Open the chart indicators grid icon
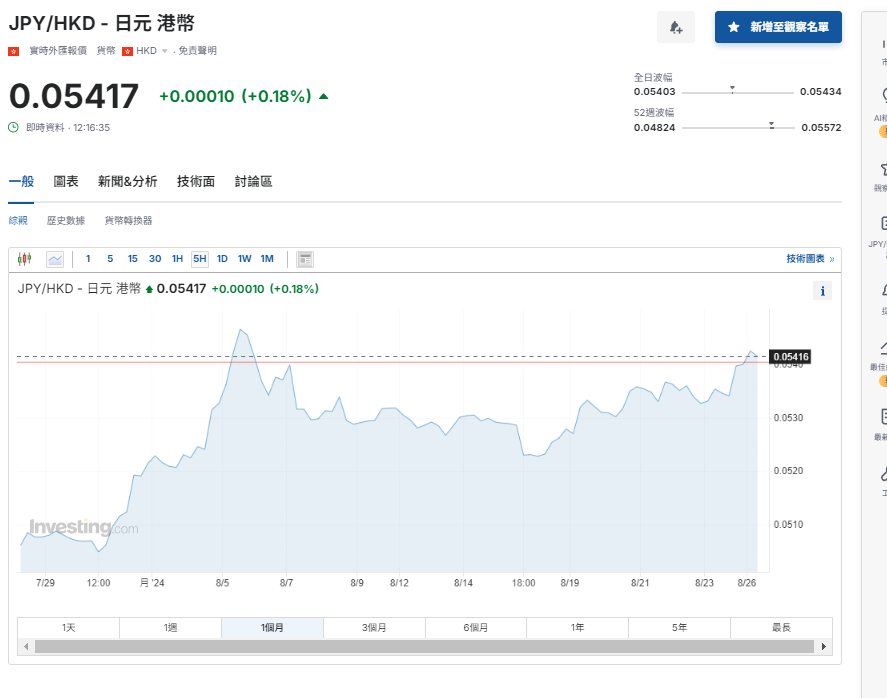887x698 pixels. pyautogui.click(x=306, y=259)
